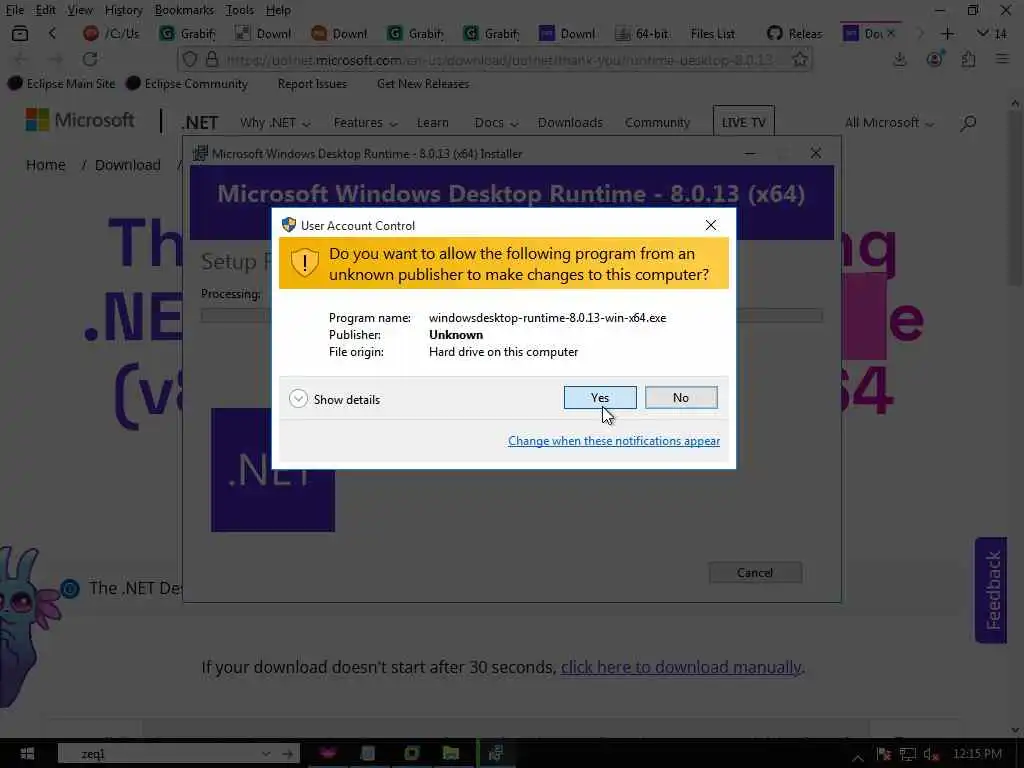
Task: Click Yes in User Account Control dialog
Action: coord(600,398)
